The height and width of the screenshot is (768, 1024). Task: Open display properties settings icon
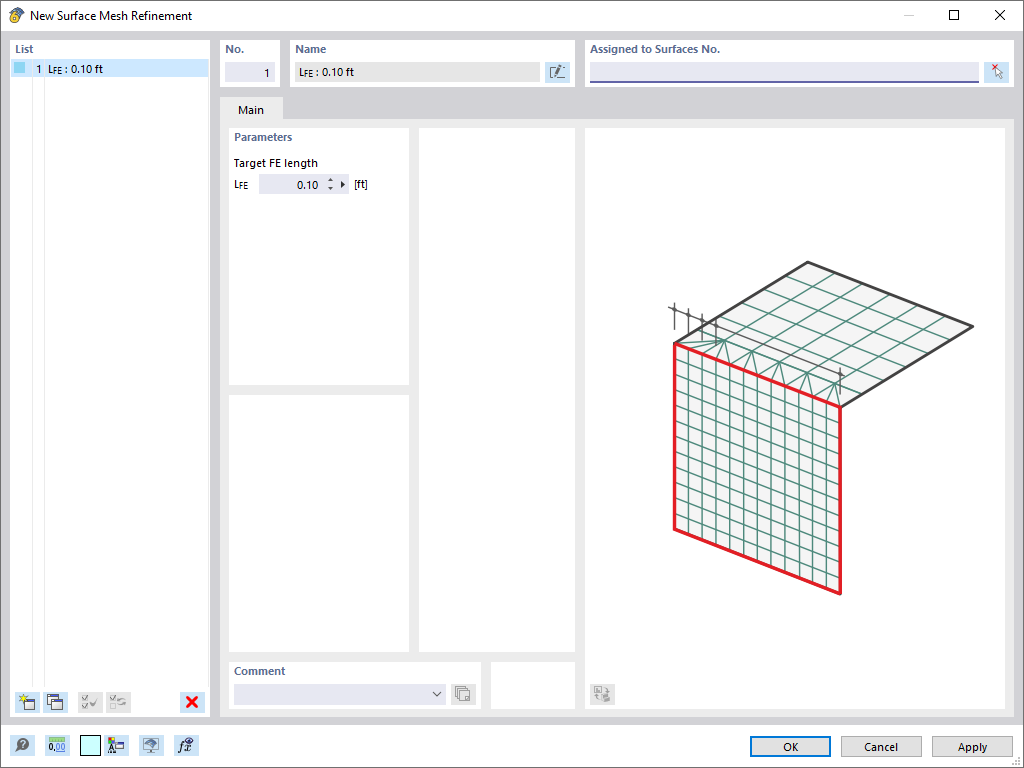(116, 745)
